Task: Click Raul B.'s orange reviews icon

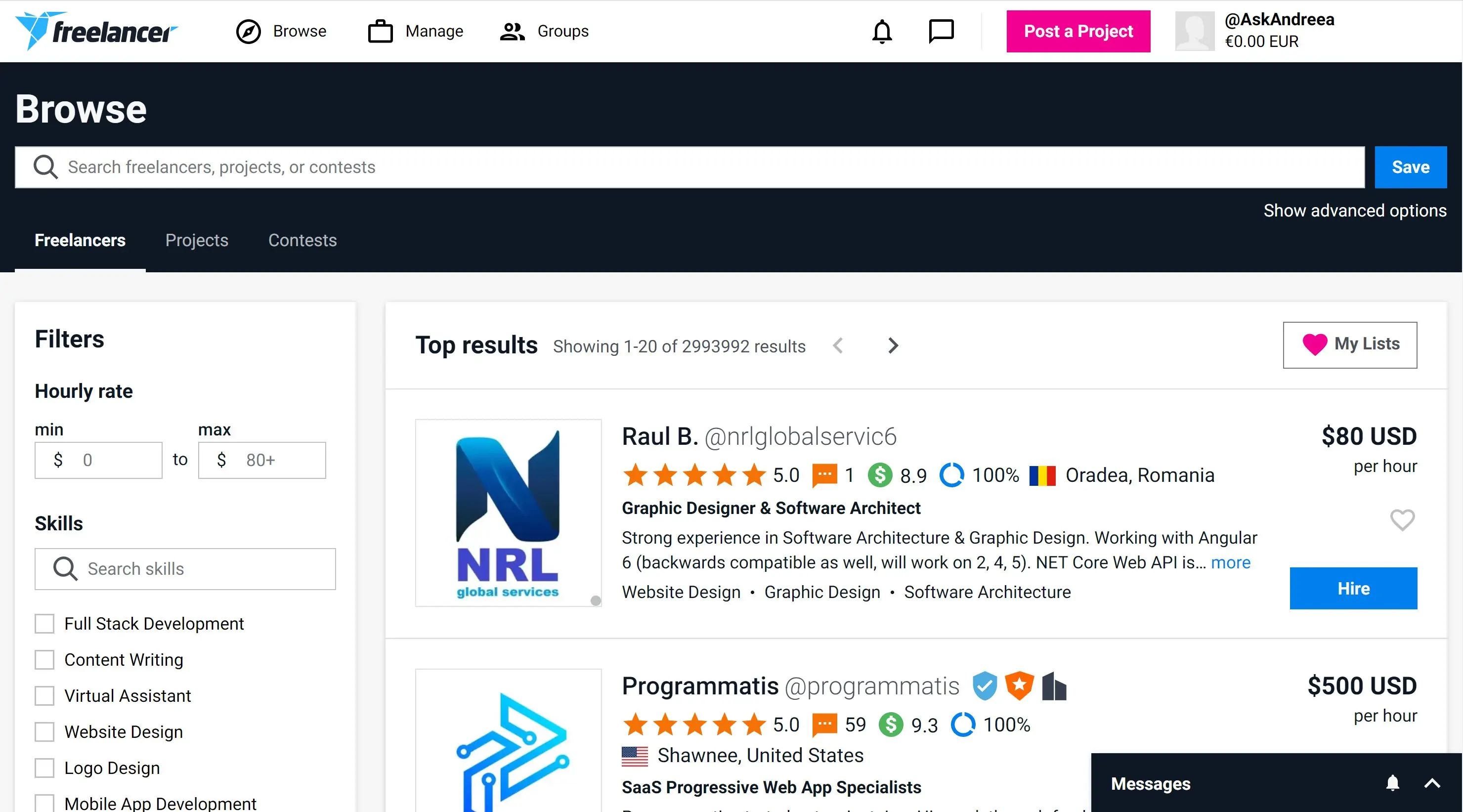Action: (824, 475)
